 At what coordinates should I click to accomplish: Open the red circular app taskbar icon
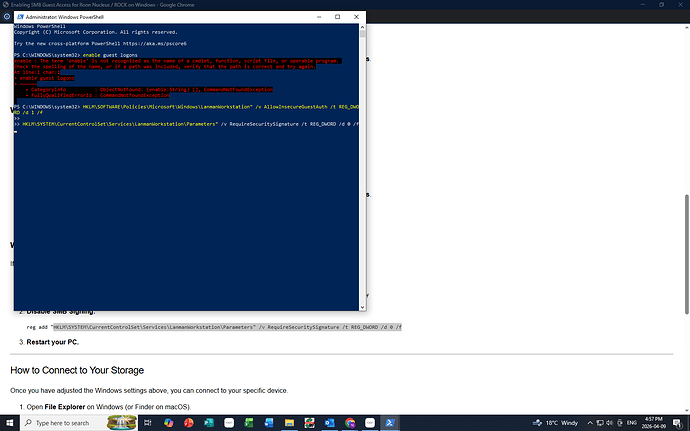[189, 423]
